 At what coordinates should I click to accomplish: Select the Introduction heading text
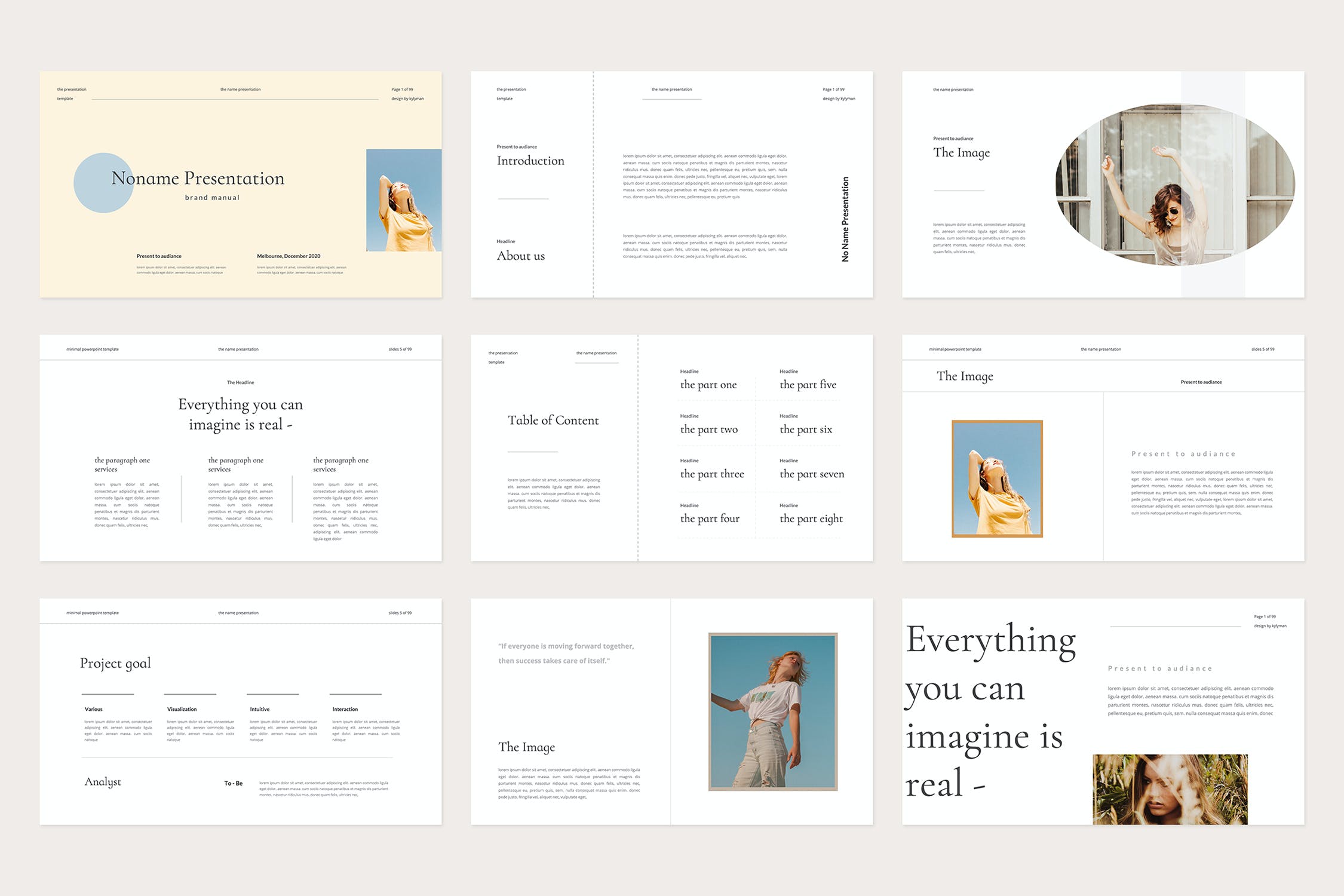[x=530, y=161]
